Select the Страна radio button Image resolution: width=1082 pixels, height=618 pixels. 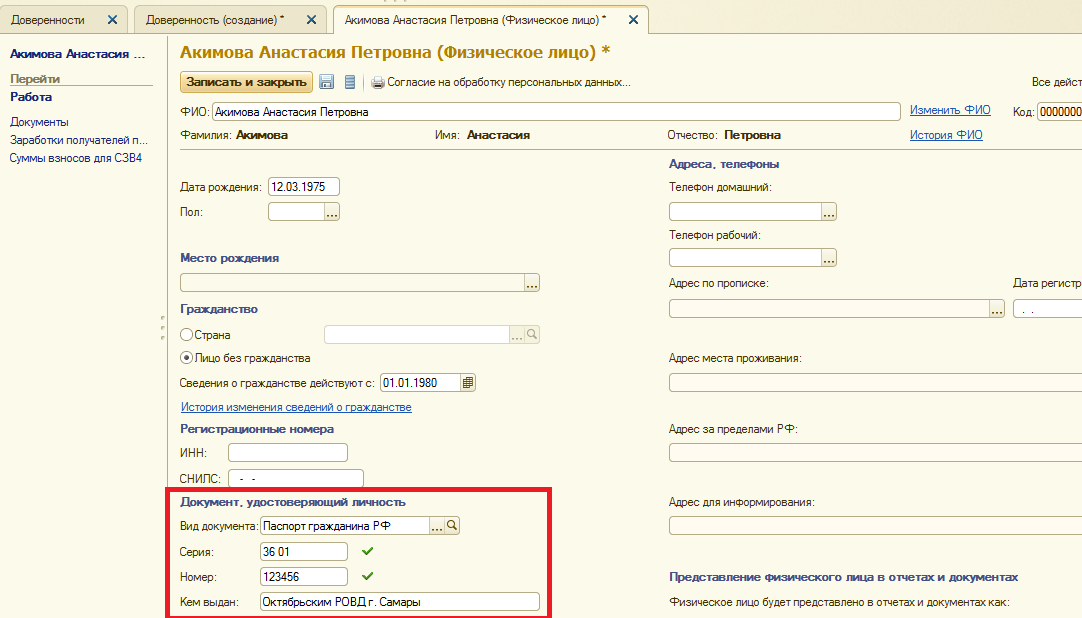pos(186,335)
